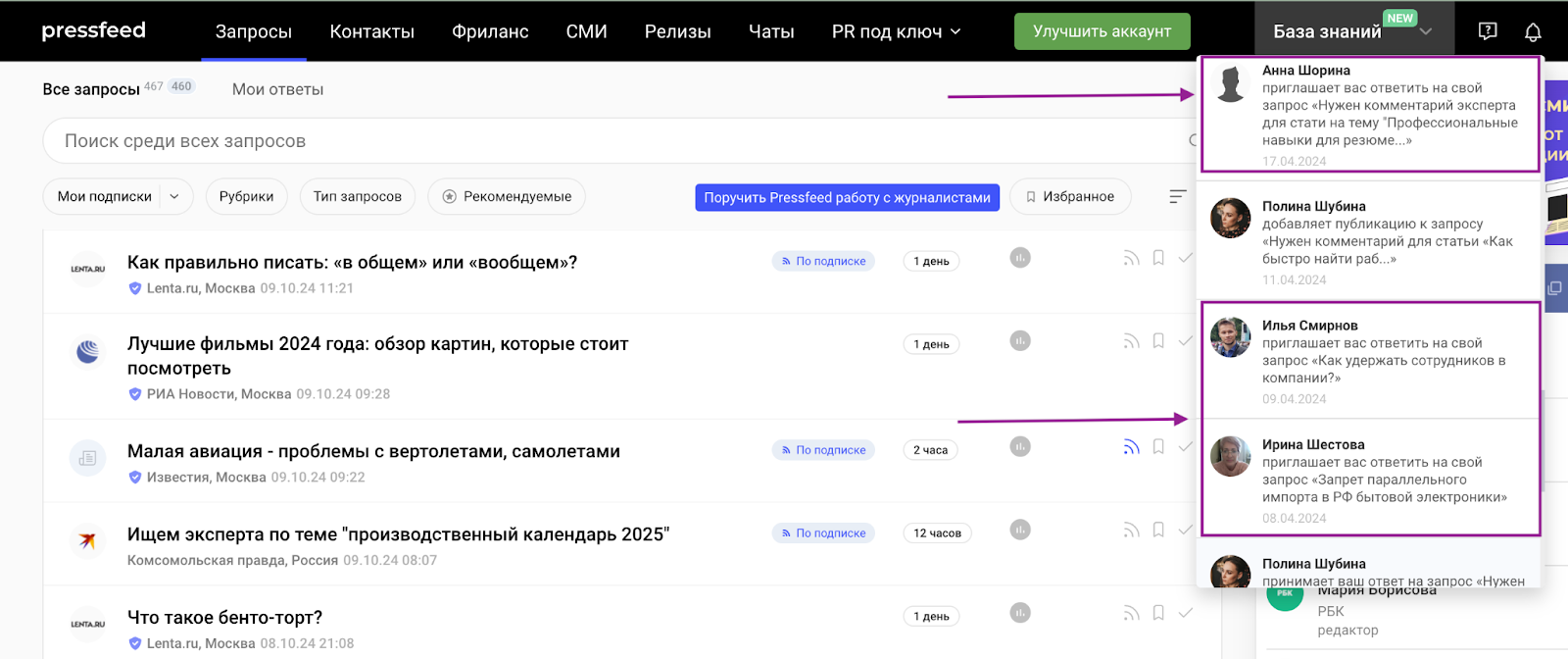The width and height of the screenshot is (1568, 659).
Task: Bookmark the «производственный календарь 2025» request
Action: [x=1158, y=531]
